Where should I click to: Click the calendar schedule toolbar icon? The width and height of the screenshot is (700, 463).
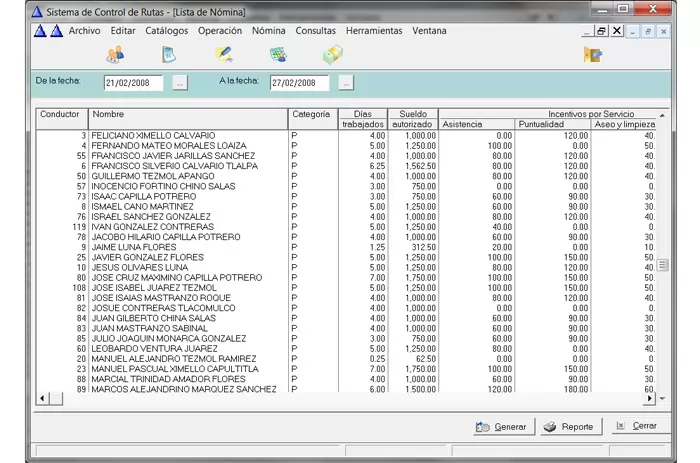279,55
